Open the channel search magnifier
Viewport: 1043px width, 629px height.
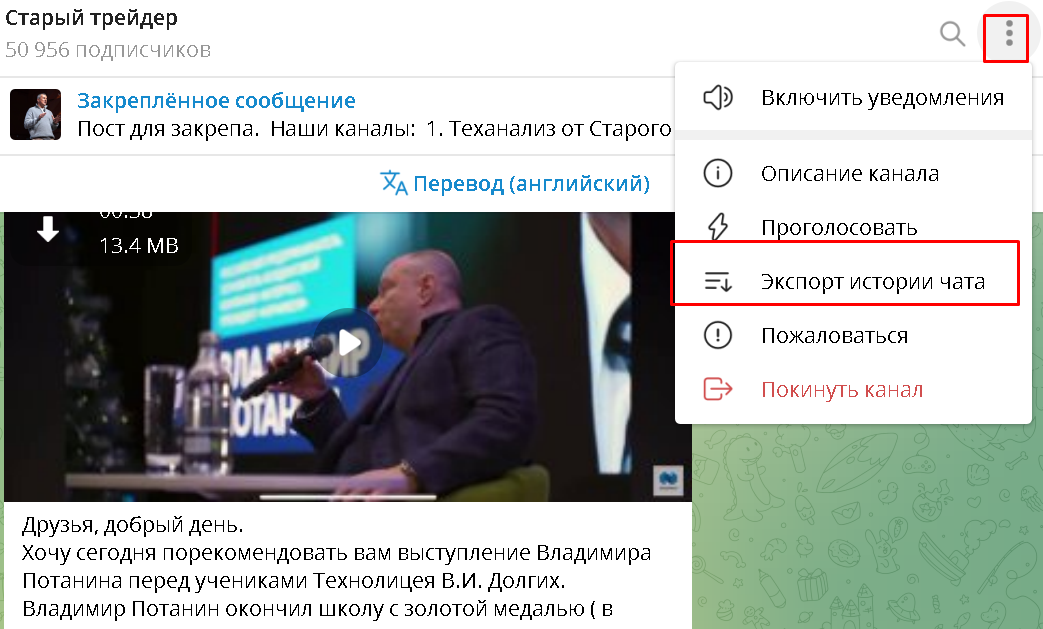[952, 33]
